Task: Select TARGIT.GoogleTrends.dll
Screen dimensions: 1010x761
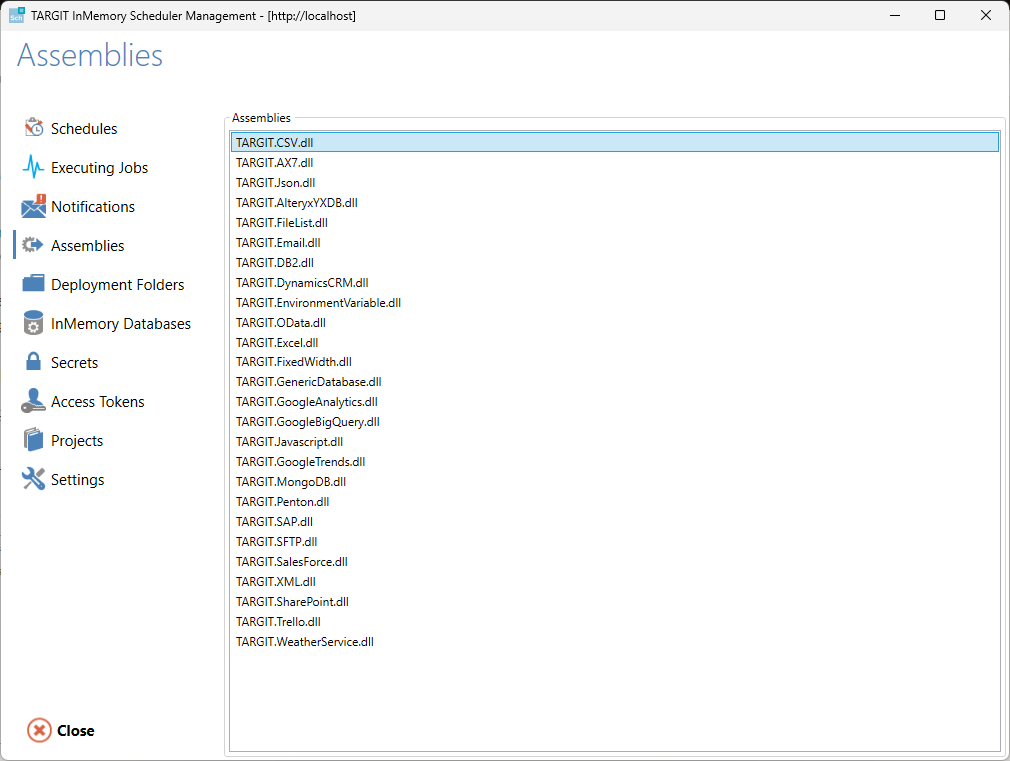Action: point(615,461)
